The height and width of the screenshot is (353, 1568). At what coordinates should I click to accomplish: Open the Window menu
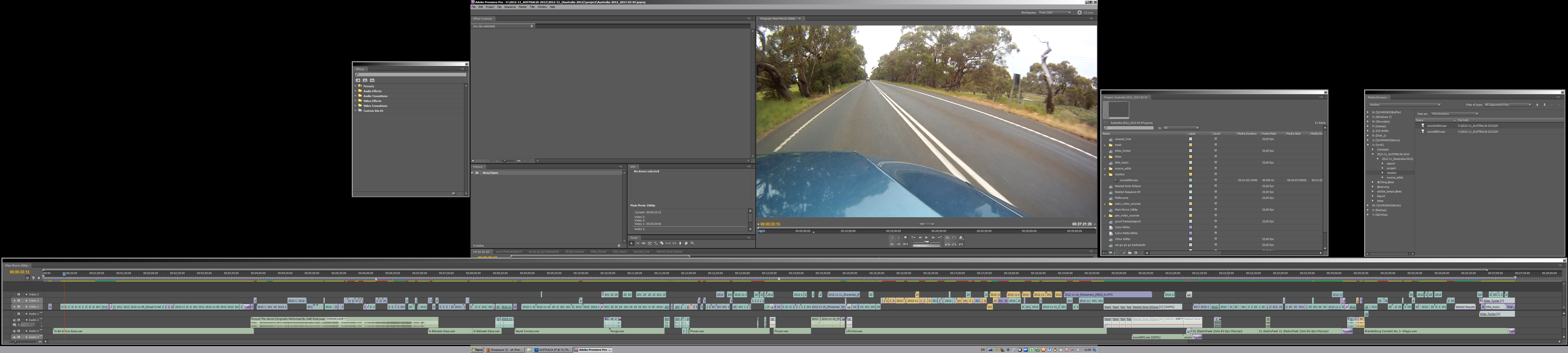coord(542,7)
